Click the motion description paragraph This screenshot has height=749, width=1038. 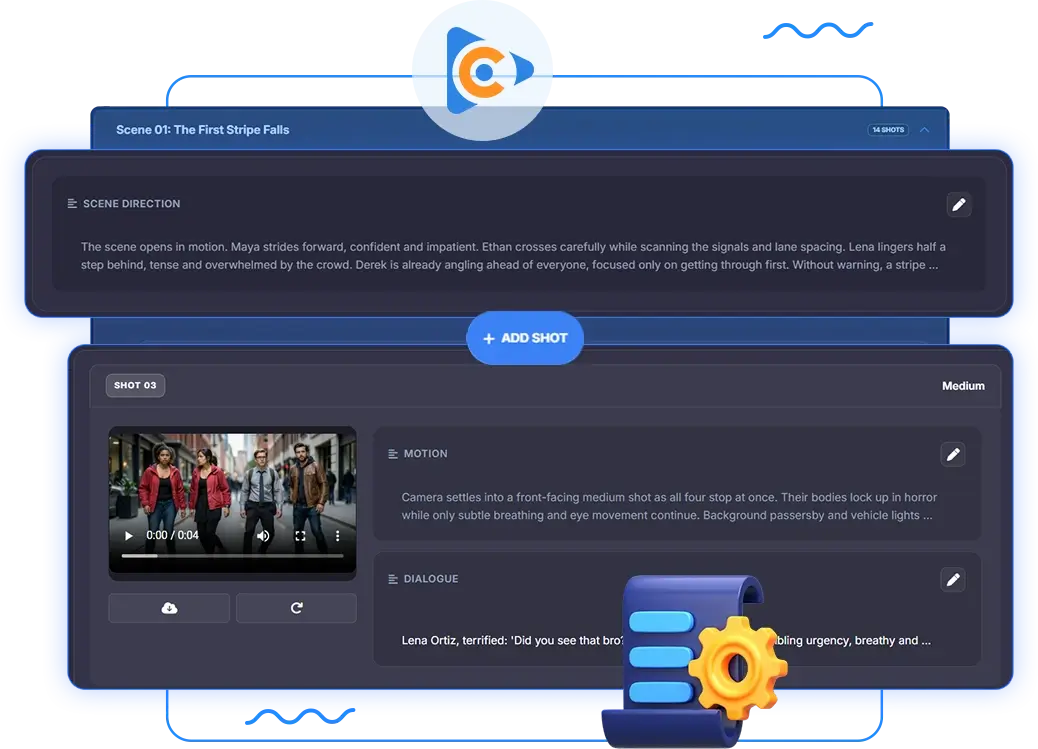click(x=669, y=506)
